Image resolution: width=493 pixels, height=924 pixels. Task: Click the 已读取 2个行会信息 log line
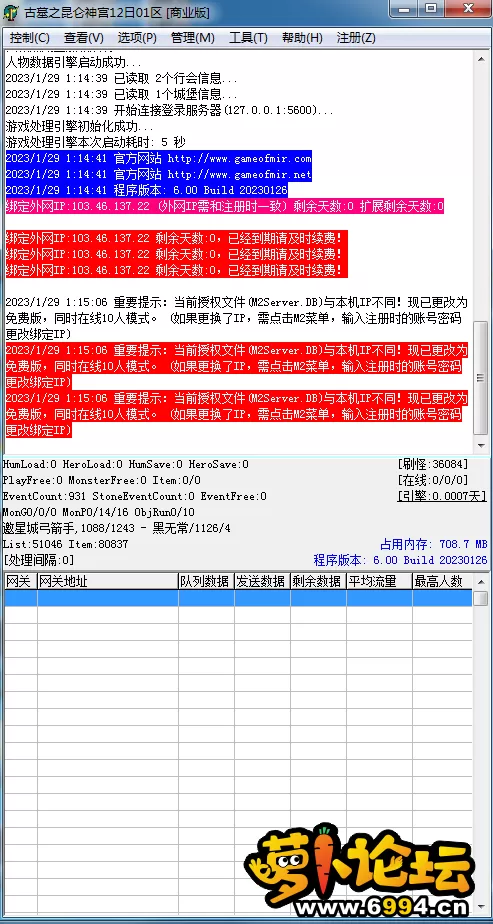122,78
